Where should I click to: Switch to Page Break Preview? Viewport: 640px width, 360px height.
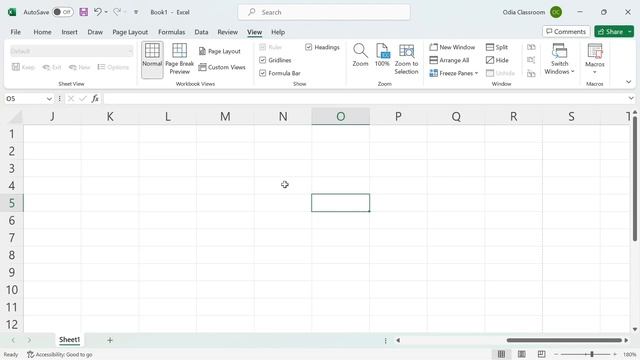tap(180, 60)
